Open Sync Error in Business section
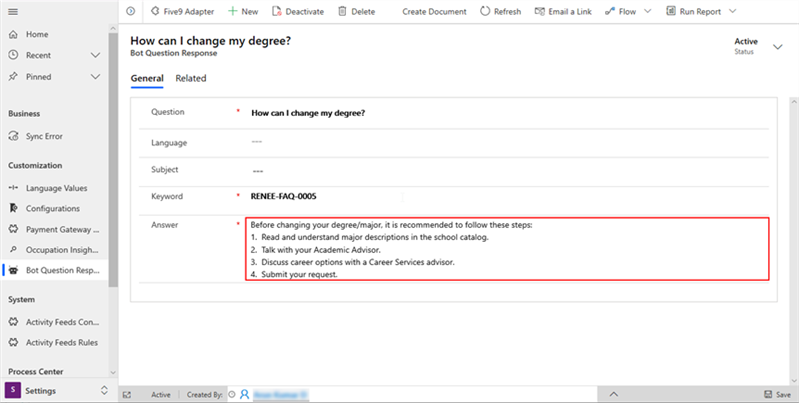The image size is (799, 403). tap(44, 136)
